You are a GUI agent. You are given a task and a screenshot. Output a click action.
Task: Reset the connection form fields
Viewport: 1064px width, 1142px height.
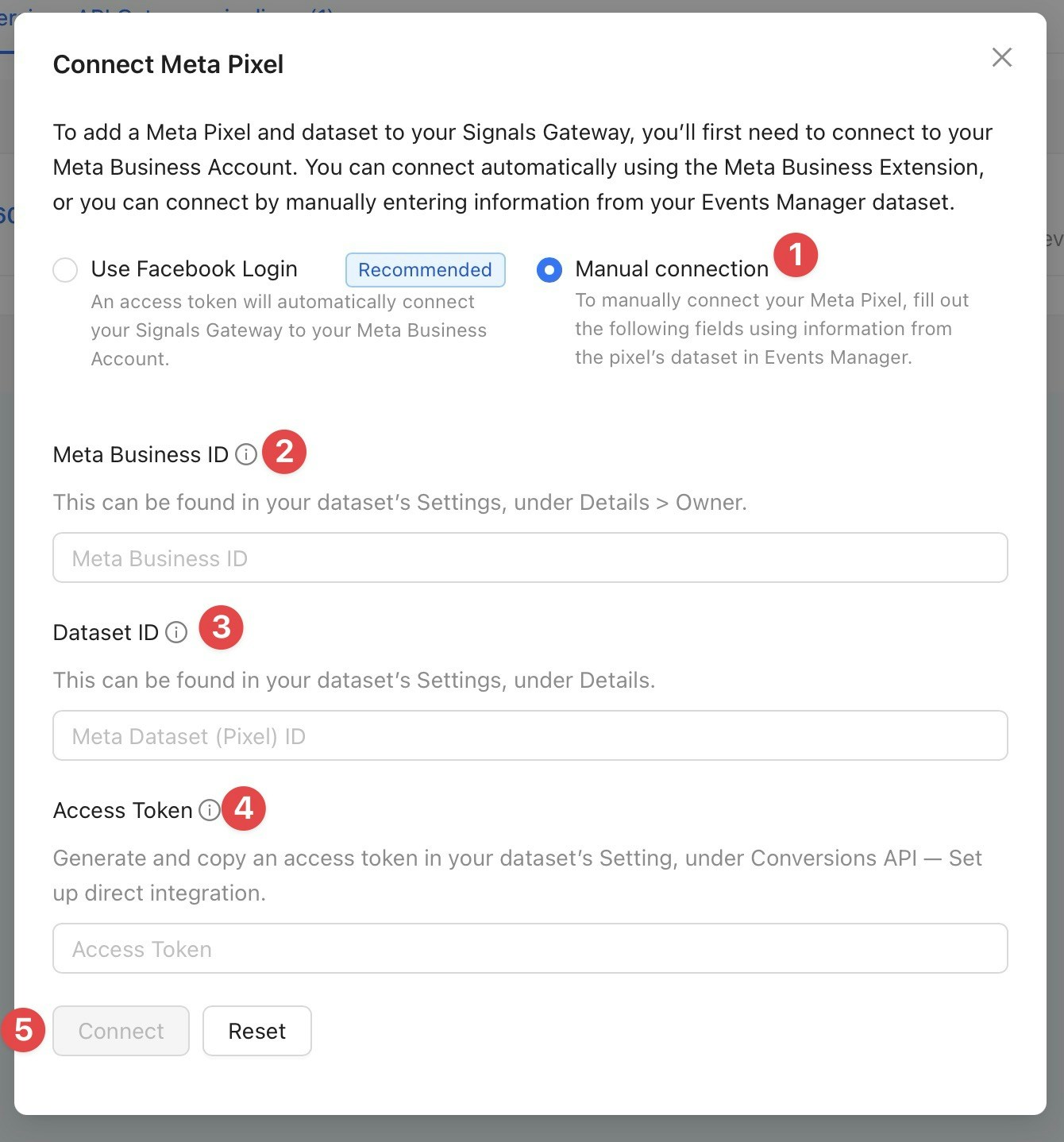coord(256,1030)
